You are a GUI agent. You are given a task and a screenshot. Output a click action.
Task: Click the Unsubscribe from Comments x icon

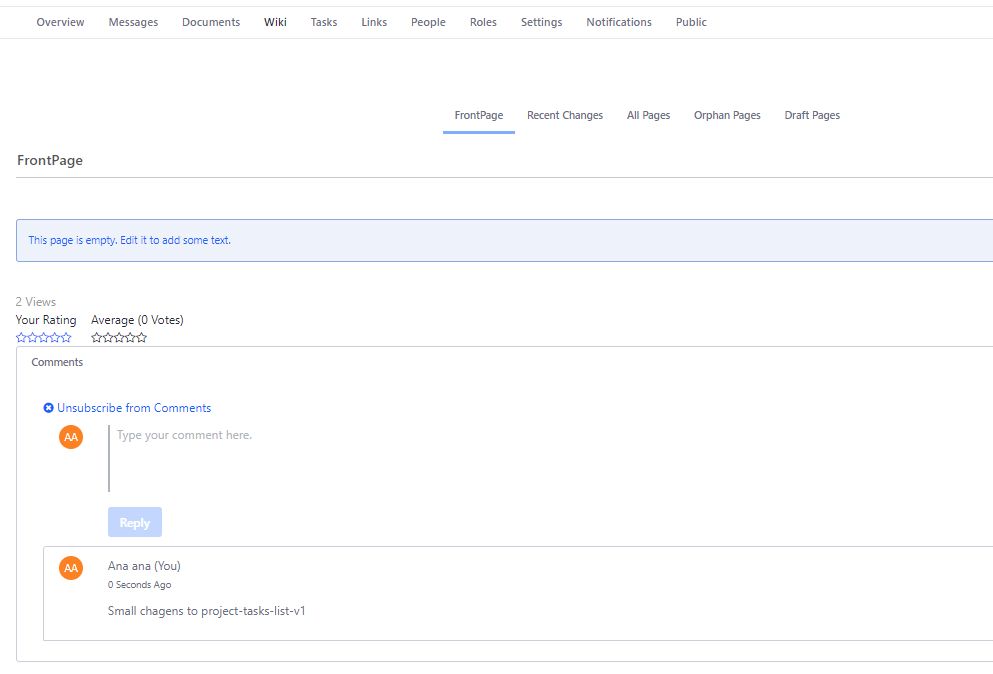[x=48, y=408]
